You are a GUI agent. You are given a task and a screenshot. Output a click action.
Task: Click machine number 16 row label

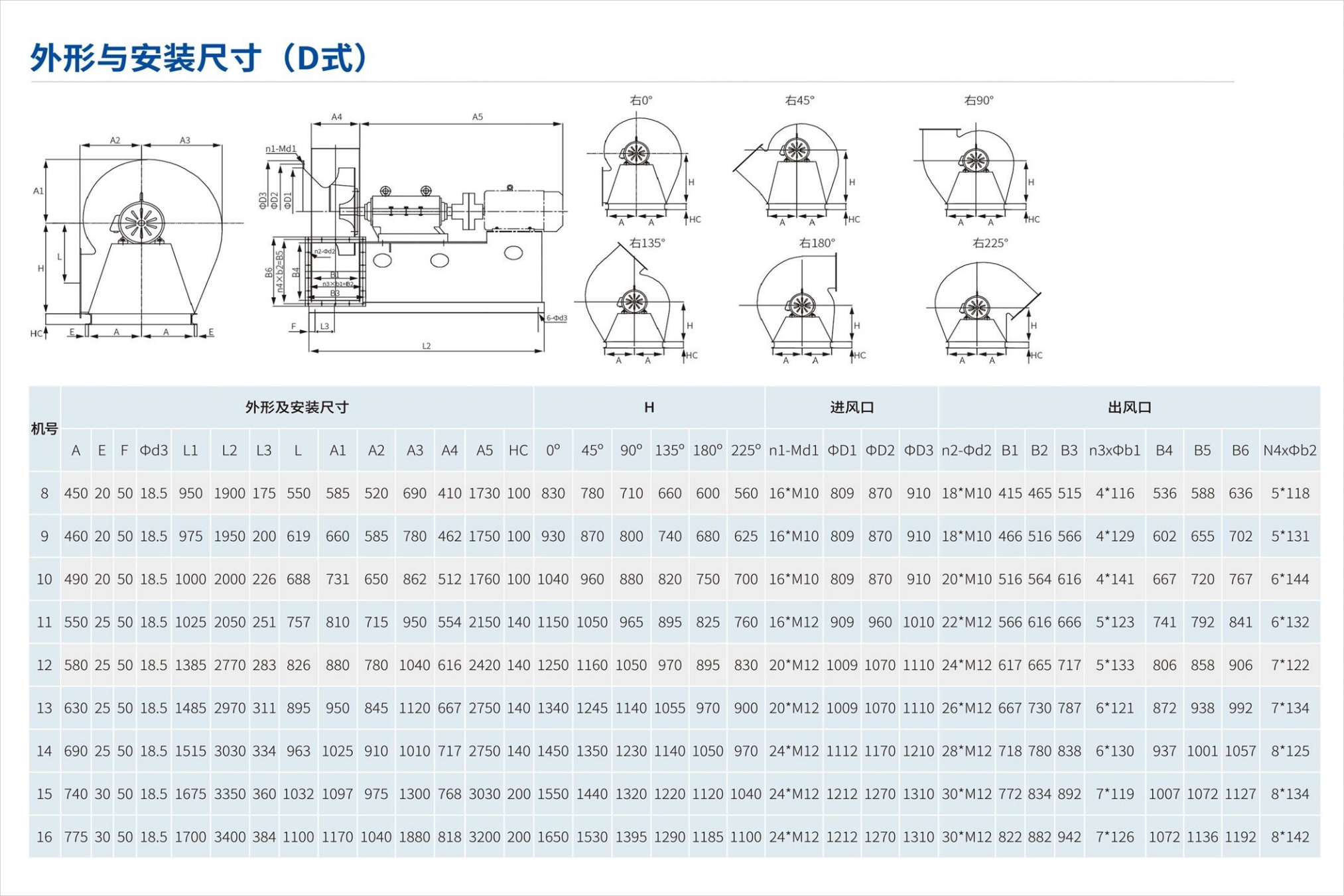pos(44,837)
